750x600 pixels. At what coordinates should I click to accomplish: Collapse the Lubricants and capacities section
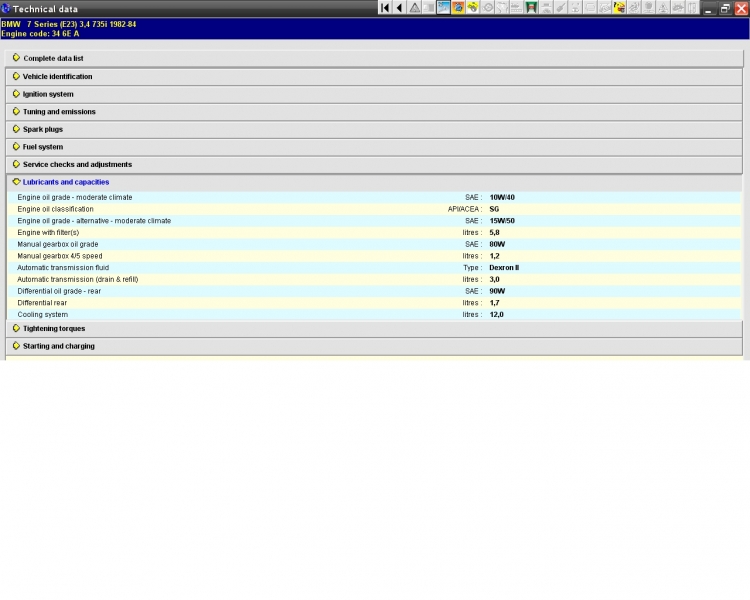click(66, 182)
